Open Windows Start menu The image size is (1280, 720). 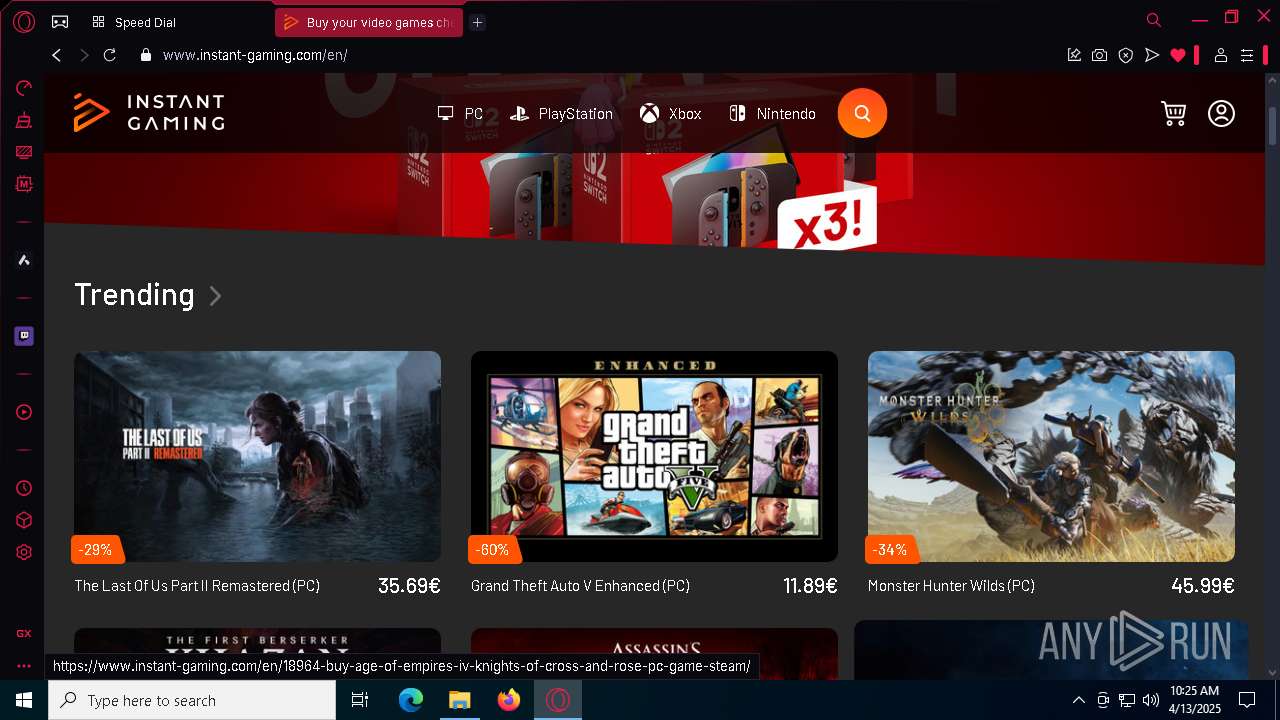(x=24, y=700)
